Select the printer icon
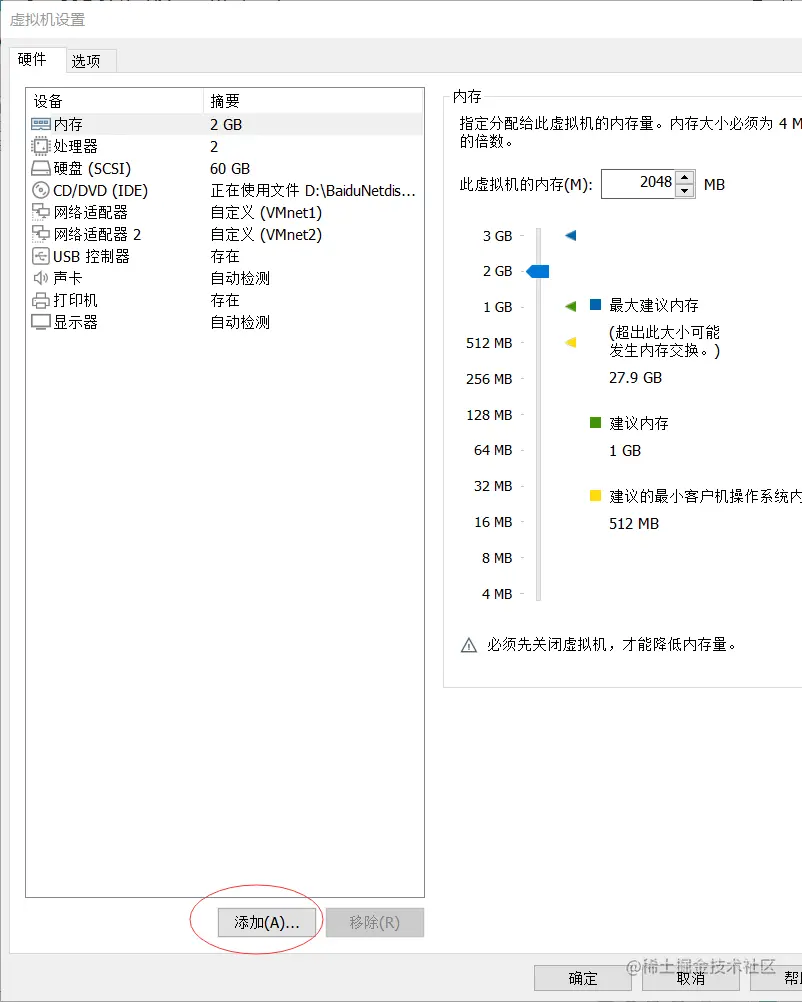Image resolution: width=802 pixels, height=1002 pixels. point(40,300)
